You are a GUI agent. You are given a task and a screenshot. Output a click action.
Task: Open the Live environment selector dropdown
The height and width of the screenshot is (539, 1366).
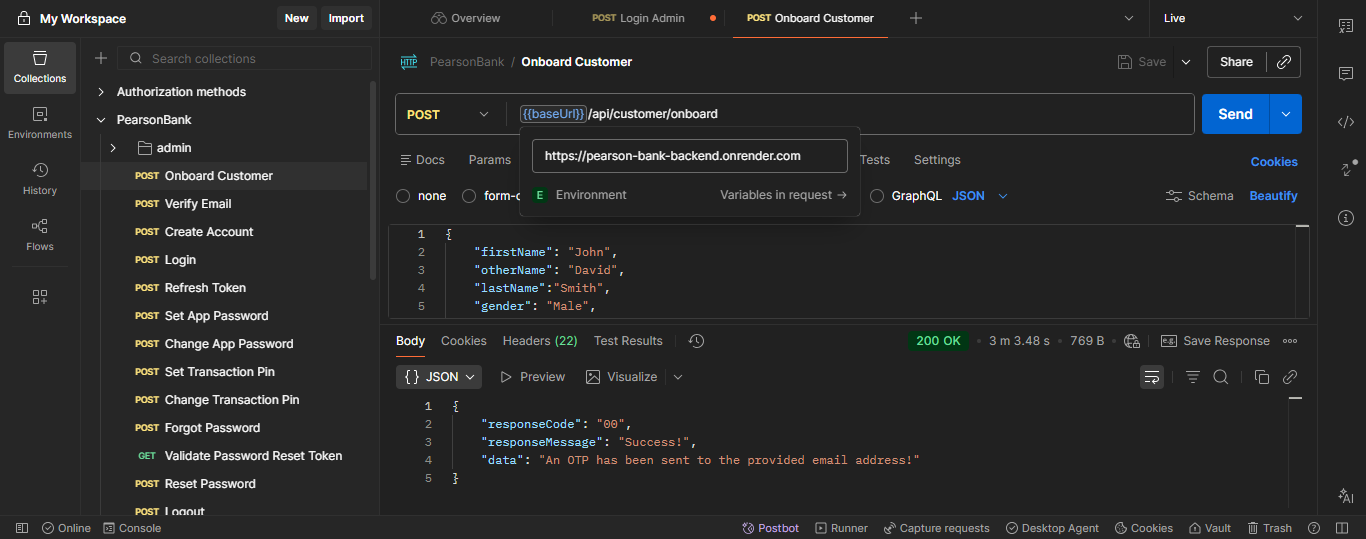(x=1234, y=18)
